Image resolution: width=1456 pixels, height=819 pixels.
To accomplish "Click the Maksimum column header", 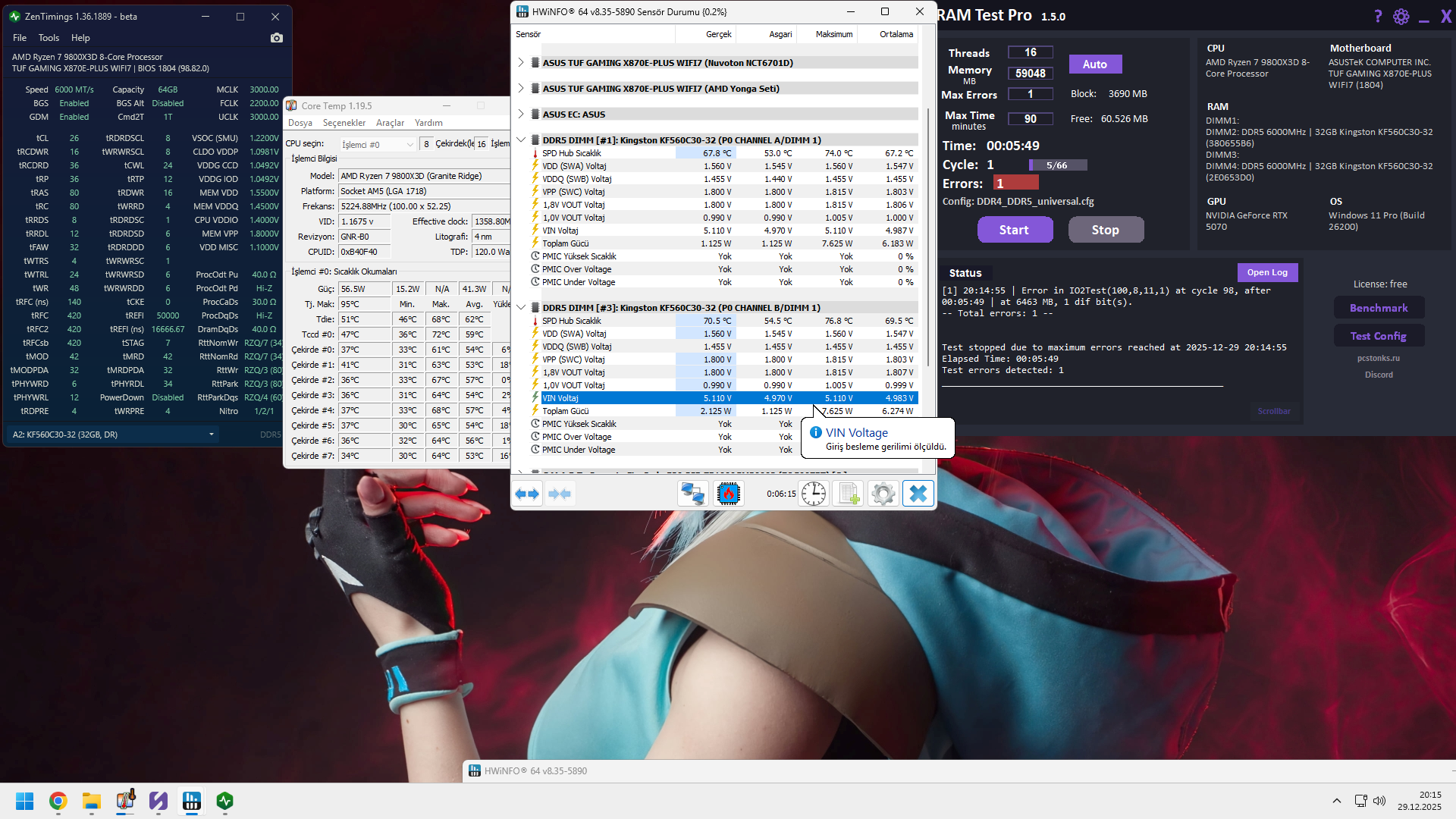I will click(826, 34).
